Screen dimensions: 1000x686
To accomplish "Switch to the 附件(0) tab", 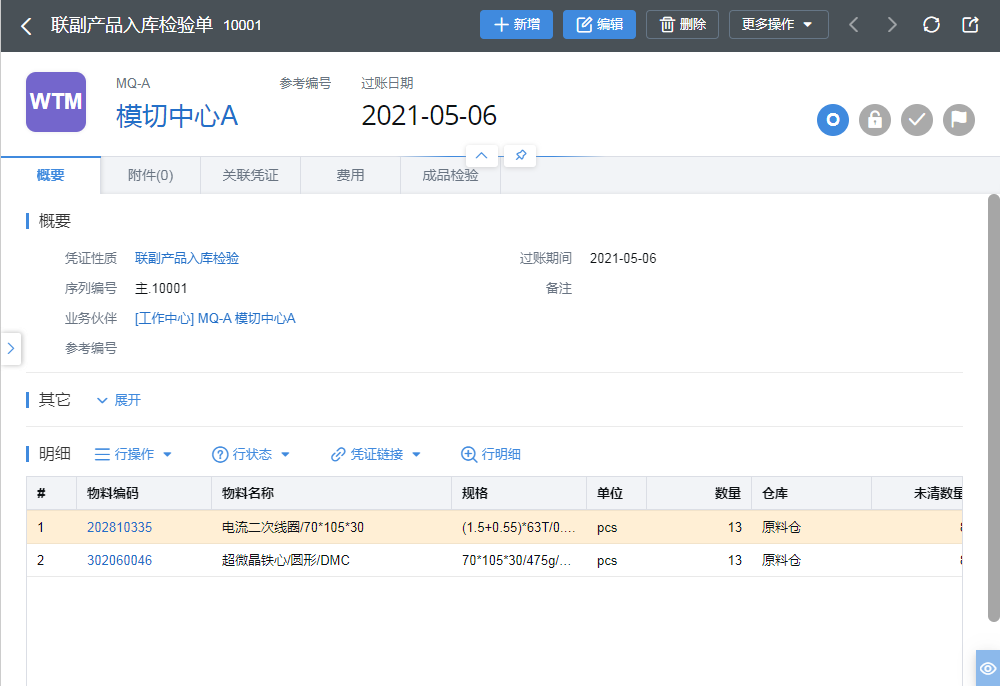I will [x=151, y=175].
